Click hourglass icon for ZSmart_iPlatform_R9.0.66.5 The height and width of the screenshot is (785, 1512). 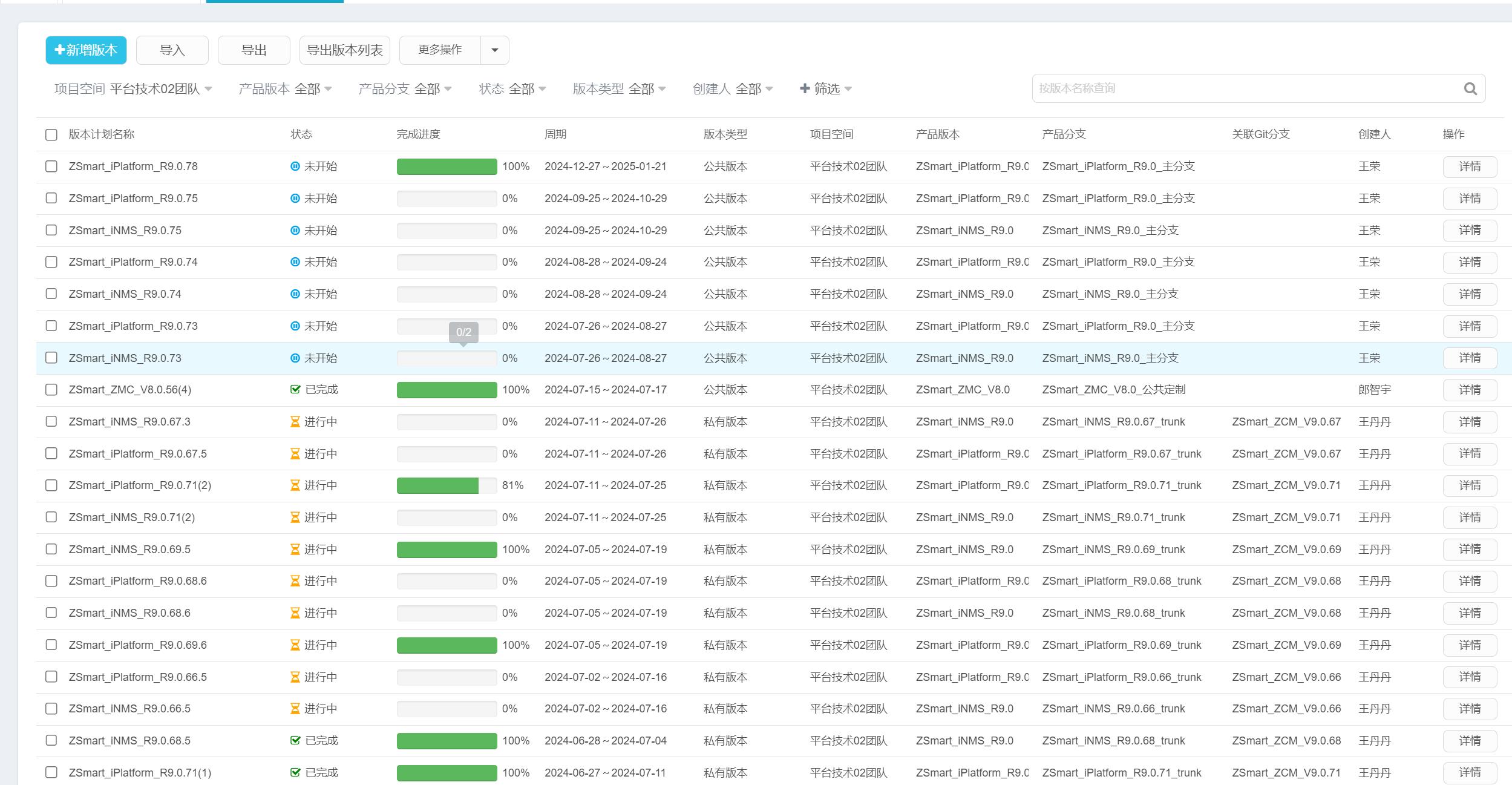coord(295,677)
